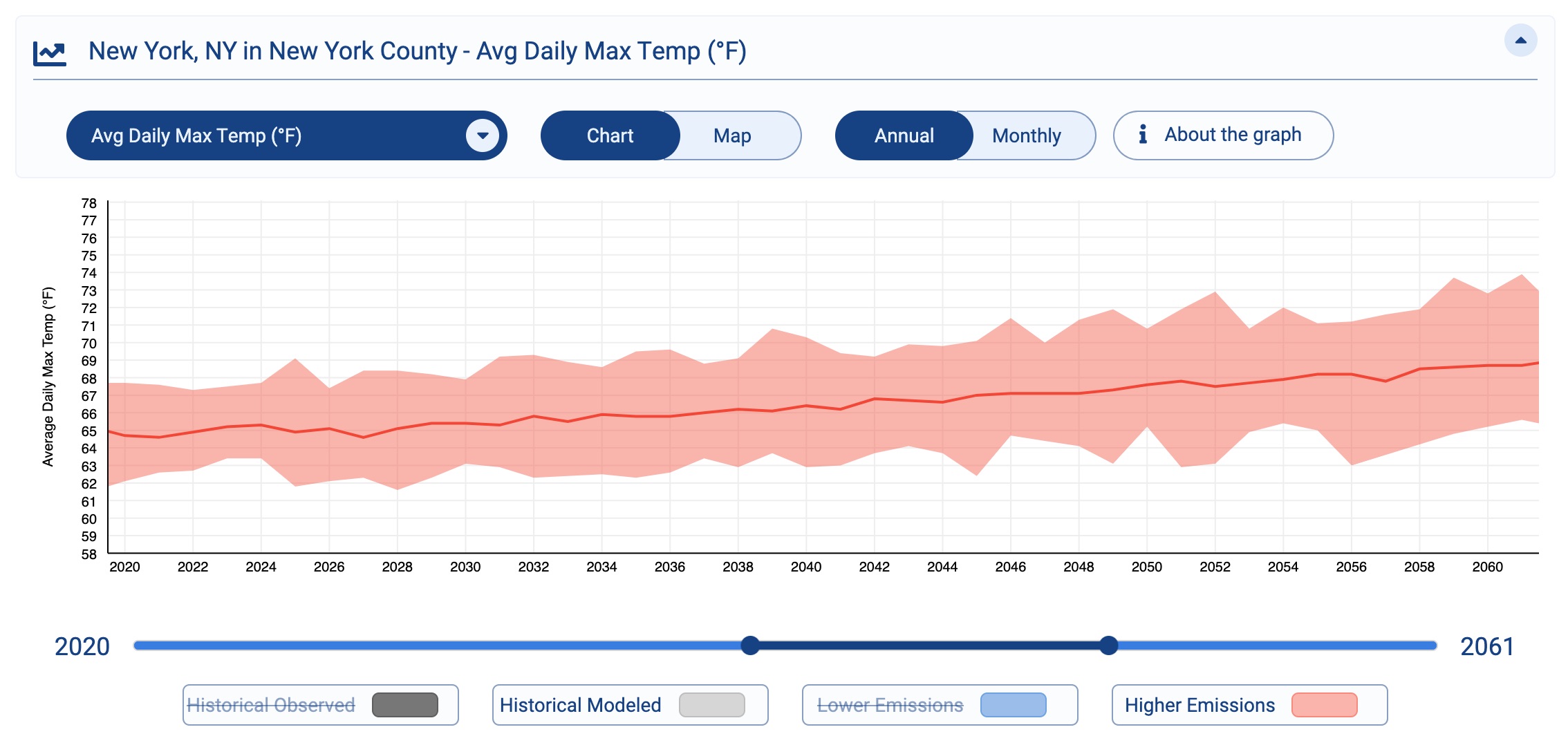Select the left handle of the year slider
1568x745 pixels.
point(749,646)
